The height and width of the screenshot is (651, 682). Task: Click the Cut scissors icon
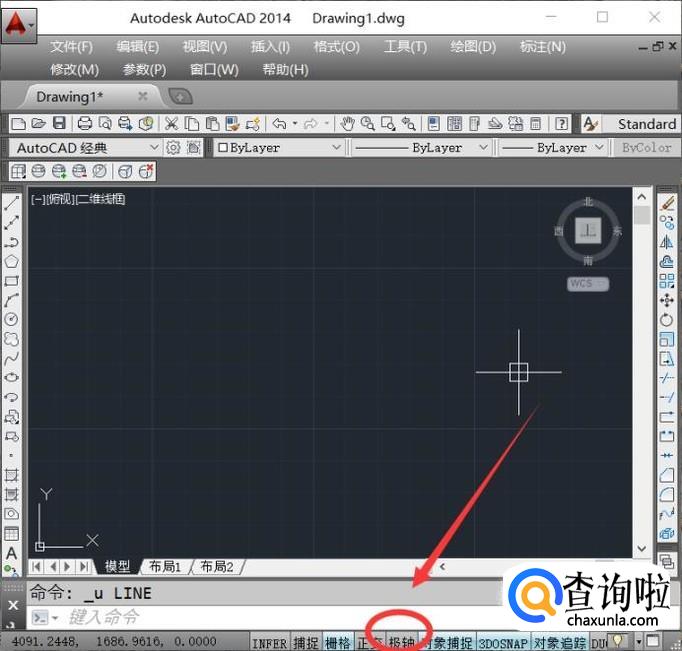click(x=171, y=124)
